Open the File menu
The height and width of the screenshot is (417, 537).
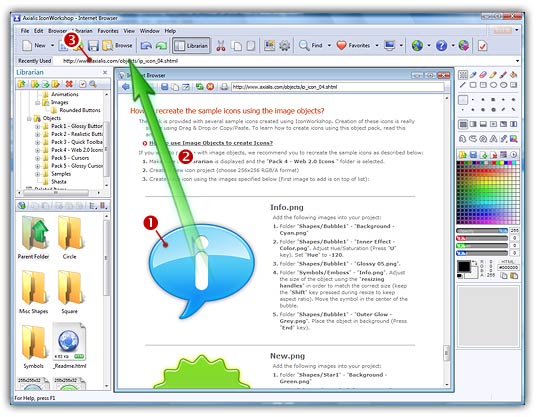coord(25,31)
